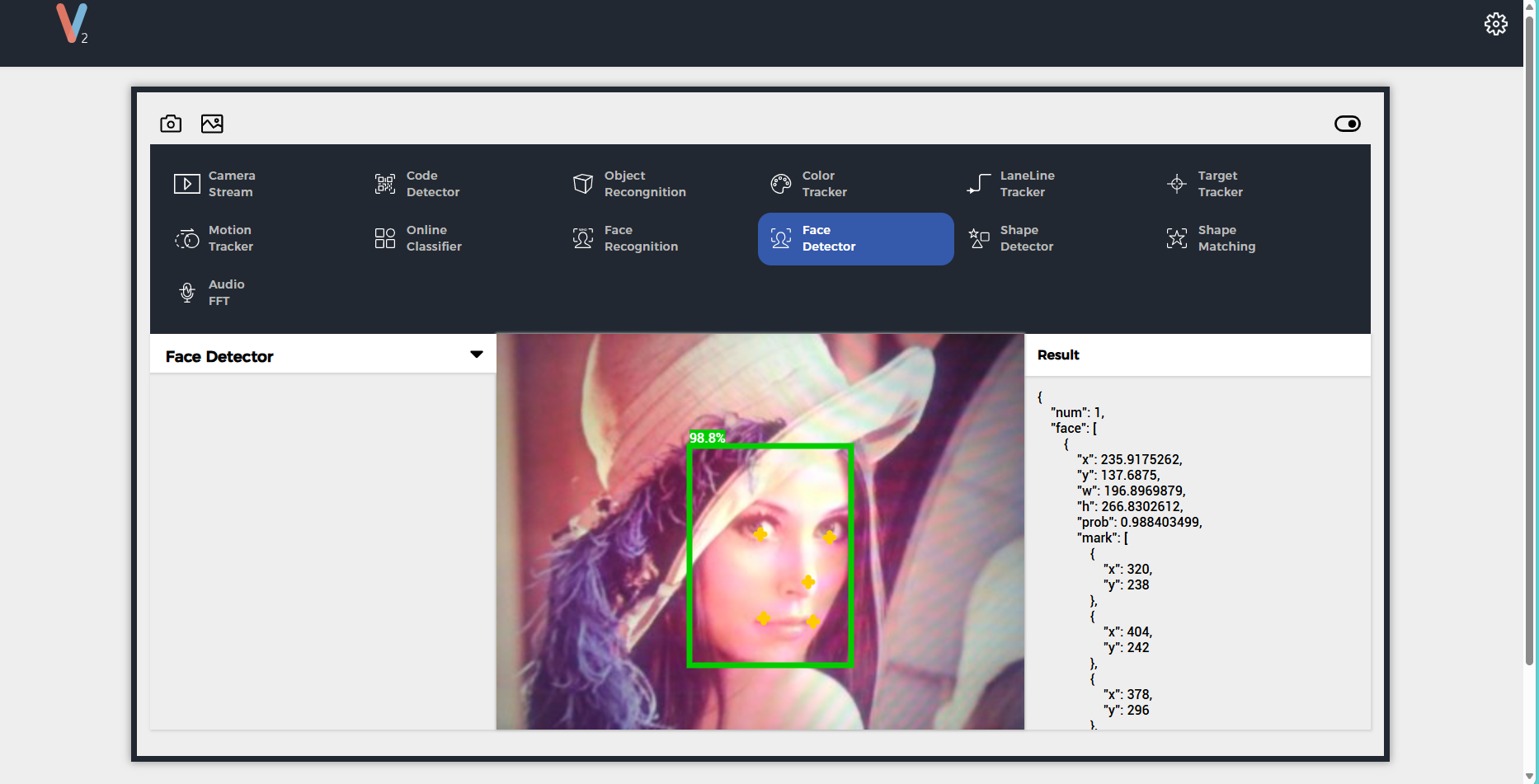Select LaneLine Tracker label
The height and width of the screenshot is (784, 1539).
click(x=1028, y=184)
